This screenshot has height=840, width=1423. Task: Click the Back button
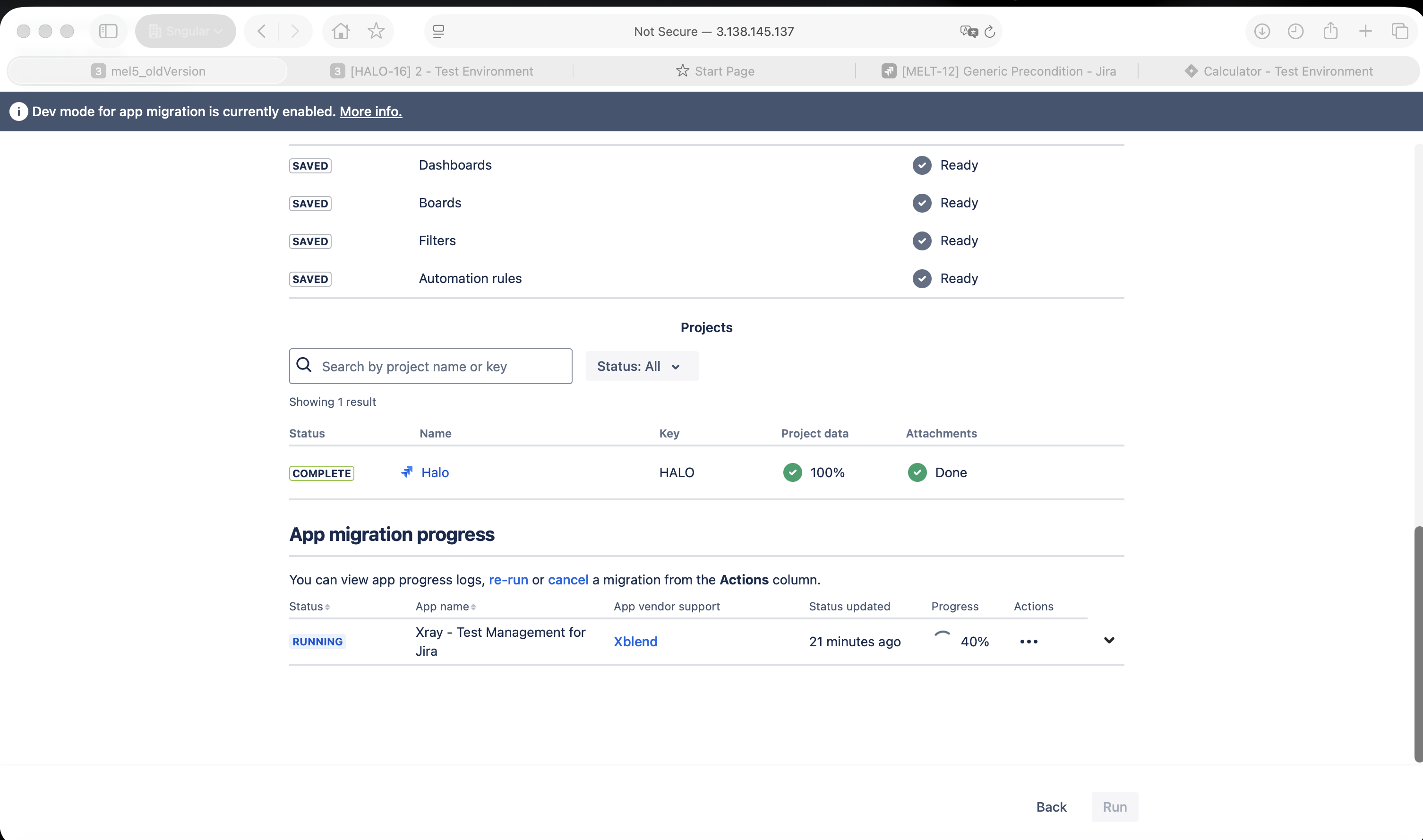tap(1051, 806)
